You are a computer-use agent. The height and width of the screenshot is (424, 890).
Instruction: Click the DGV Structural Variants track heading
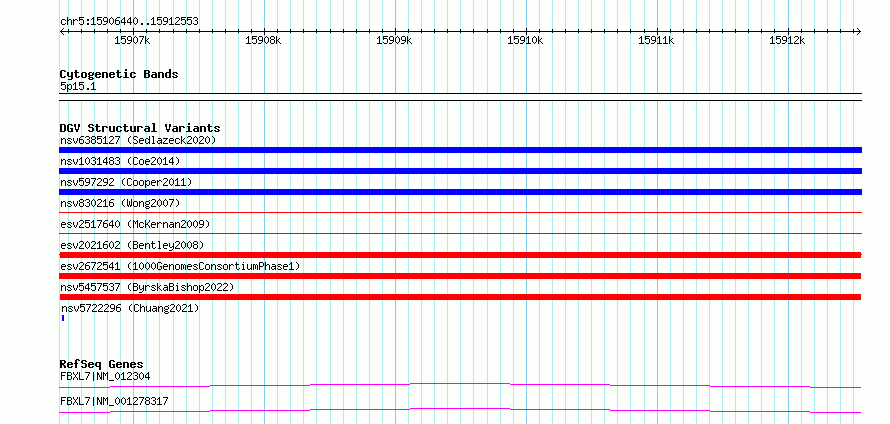click(x=140, y=128)
